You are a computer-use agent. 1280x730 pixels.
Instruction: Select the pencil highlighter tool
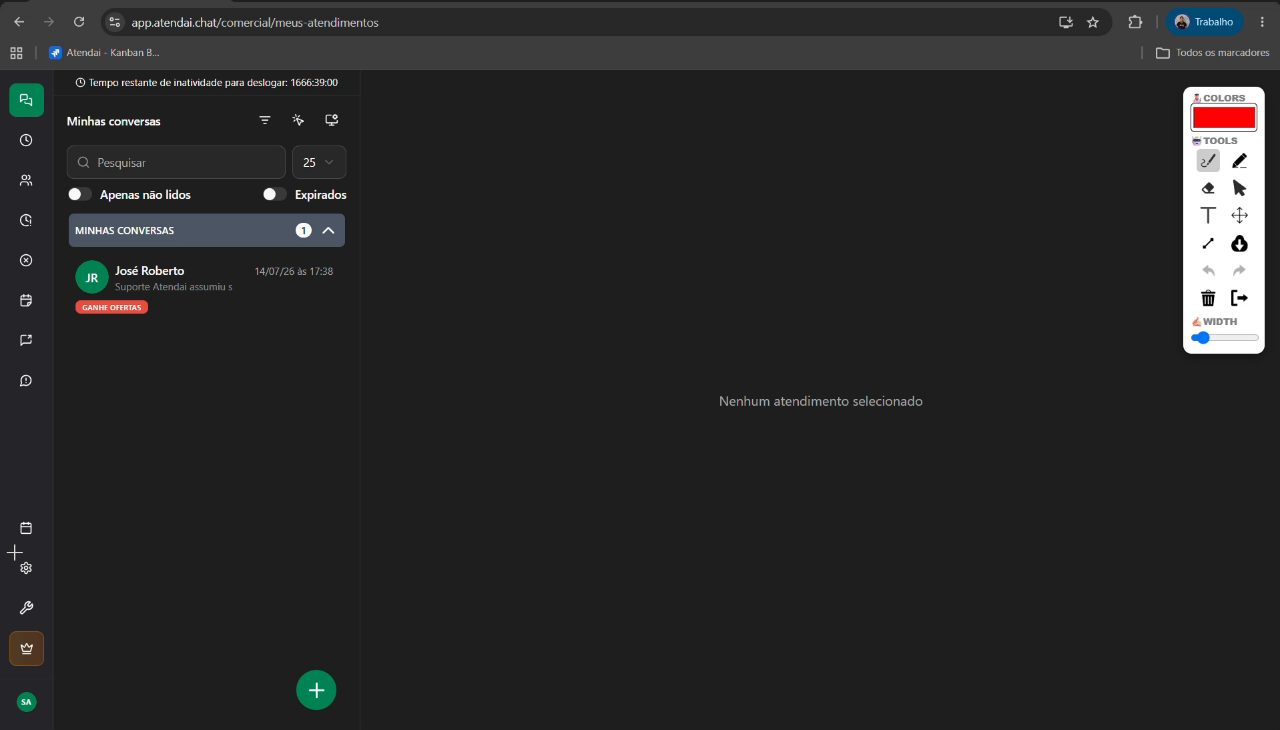pos(1240,161)
